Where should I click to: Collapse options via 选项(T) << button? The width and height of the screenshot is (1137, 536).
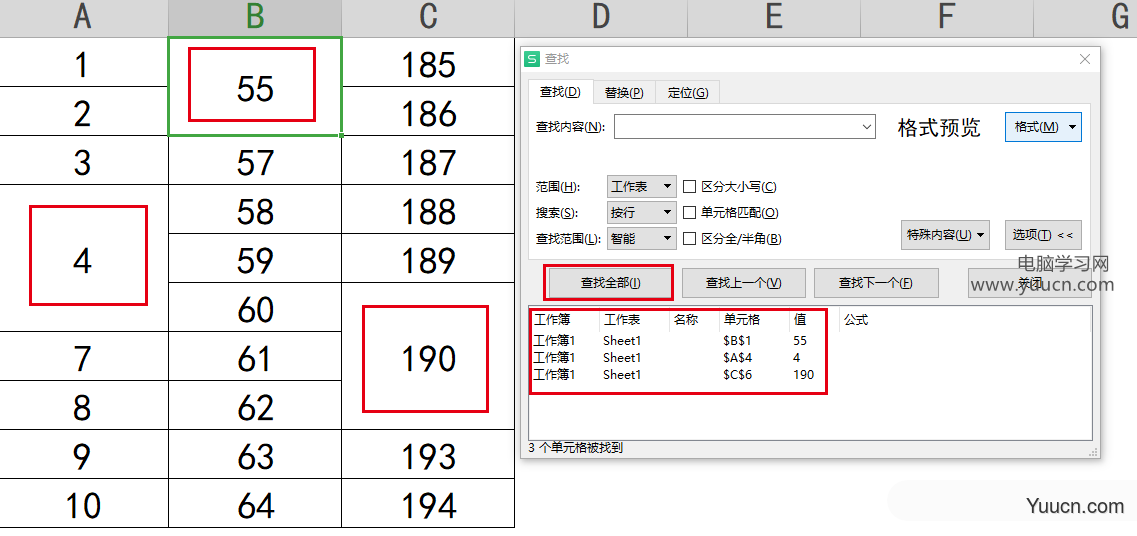(1042, 235)
